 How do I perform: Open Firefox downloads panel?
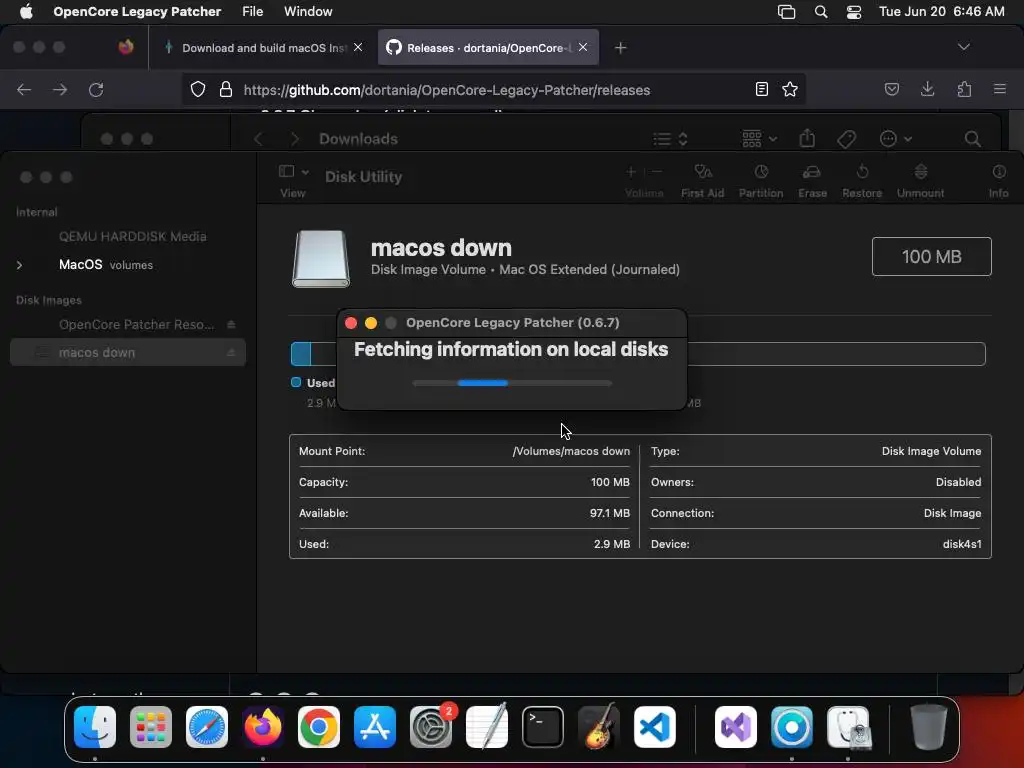(927, 89)
